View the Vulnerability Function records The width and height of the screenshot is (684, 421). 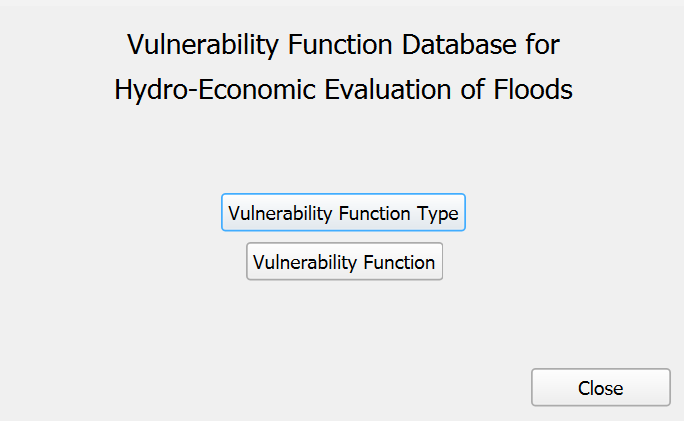tap(344, 262)
